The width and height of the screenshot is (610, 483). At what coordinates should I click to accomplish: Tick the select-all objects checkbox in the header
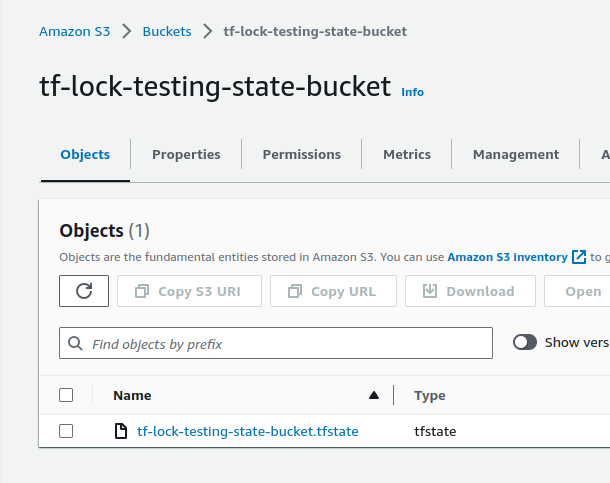pyautogui.click(x=66, y=395)
